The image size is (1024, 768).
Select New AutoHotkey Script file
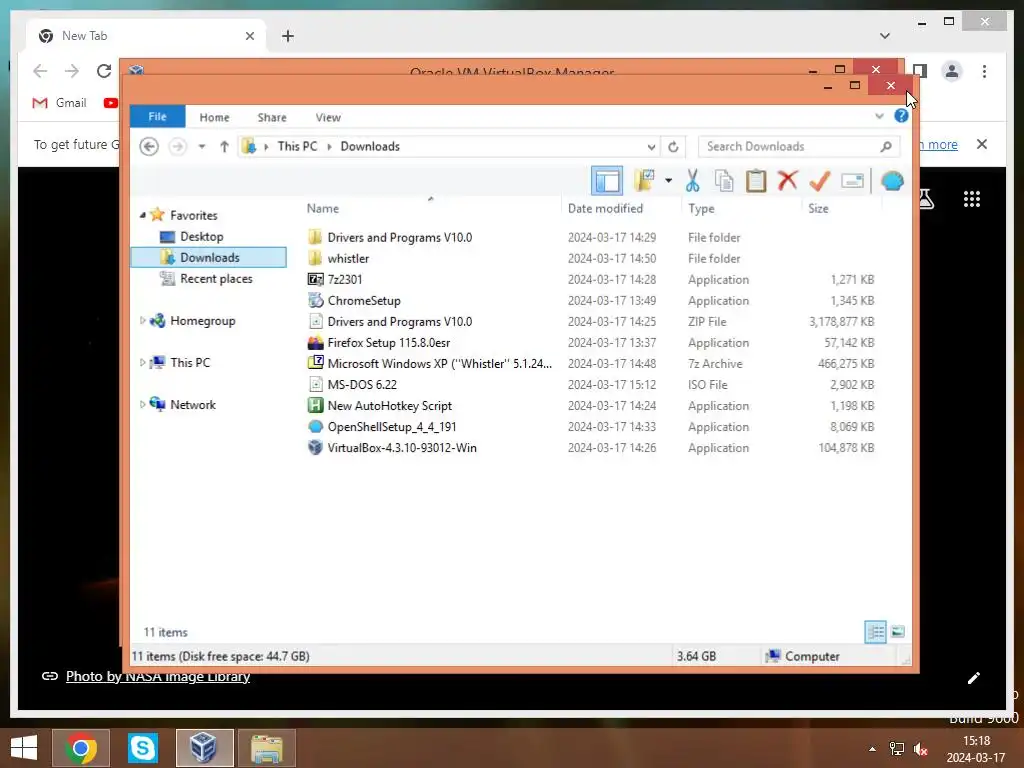pos(389,406)
